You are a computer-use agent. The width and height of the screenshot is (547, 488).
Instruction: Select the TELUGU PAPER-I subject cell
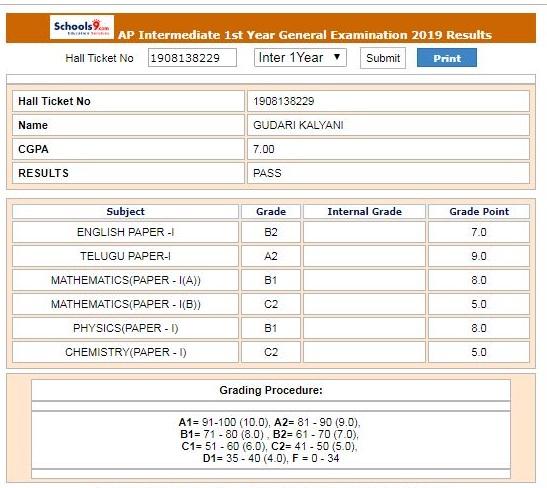[125, 256]
